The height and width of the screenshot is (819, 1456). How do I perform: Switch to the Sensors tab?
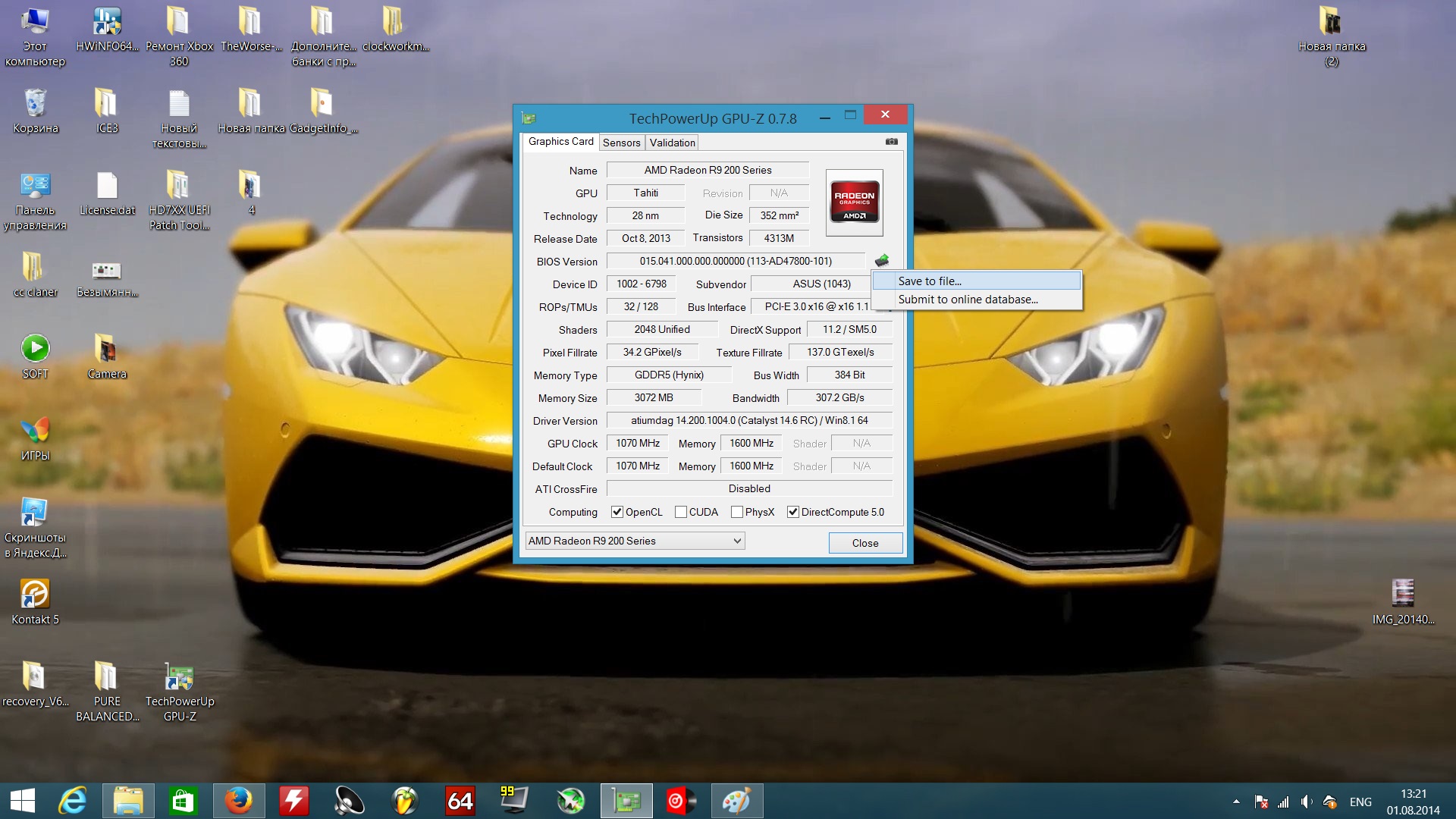(x=621, y=143)
